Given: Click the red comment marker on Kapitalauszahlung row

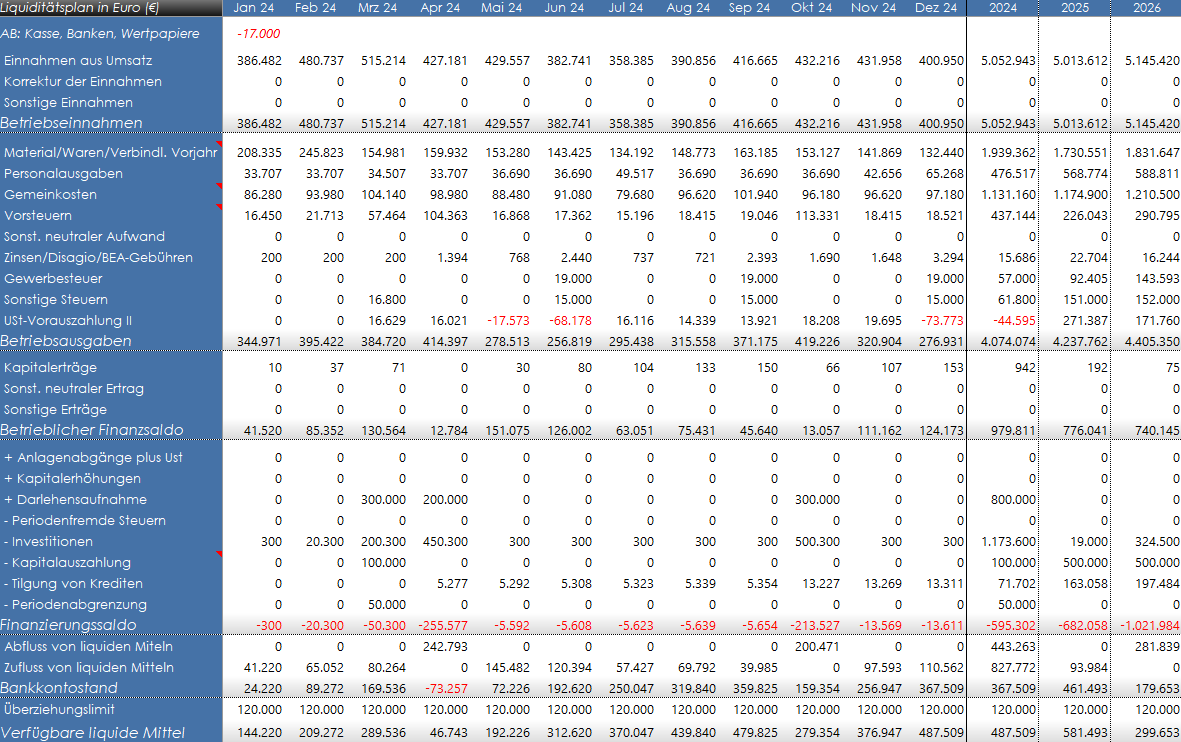Looking at the screenshot, I should pos(219,555).
